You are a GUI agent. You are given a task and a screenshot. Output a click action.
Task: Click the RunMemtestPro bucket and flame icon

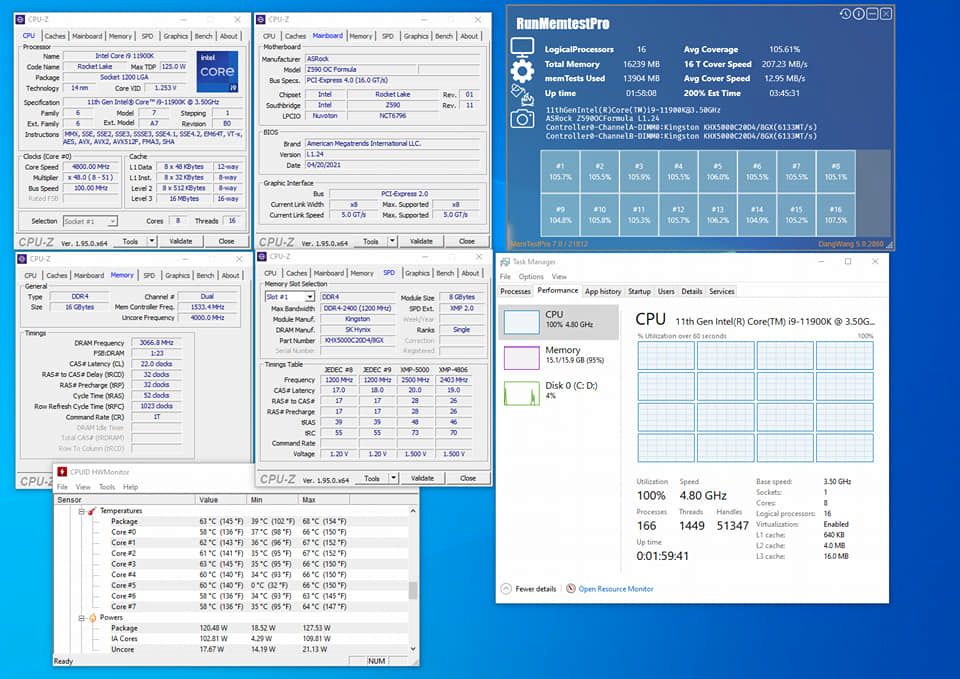(x=522, y=95)
